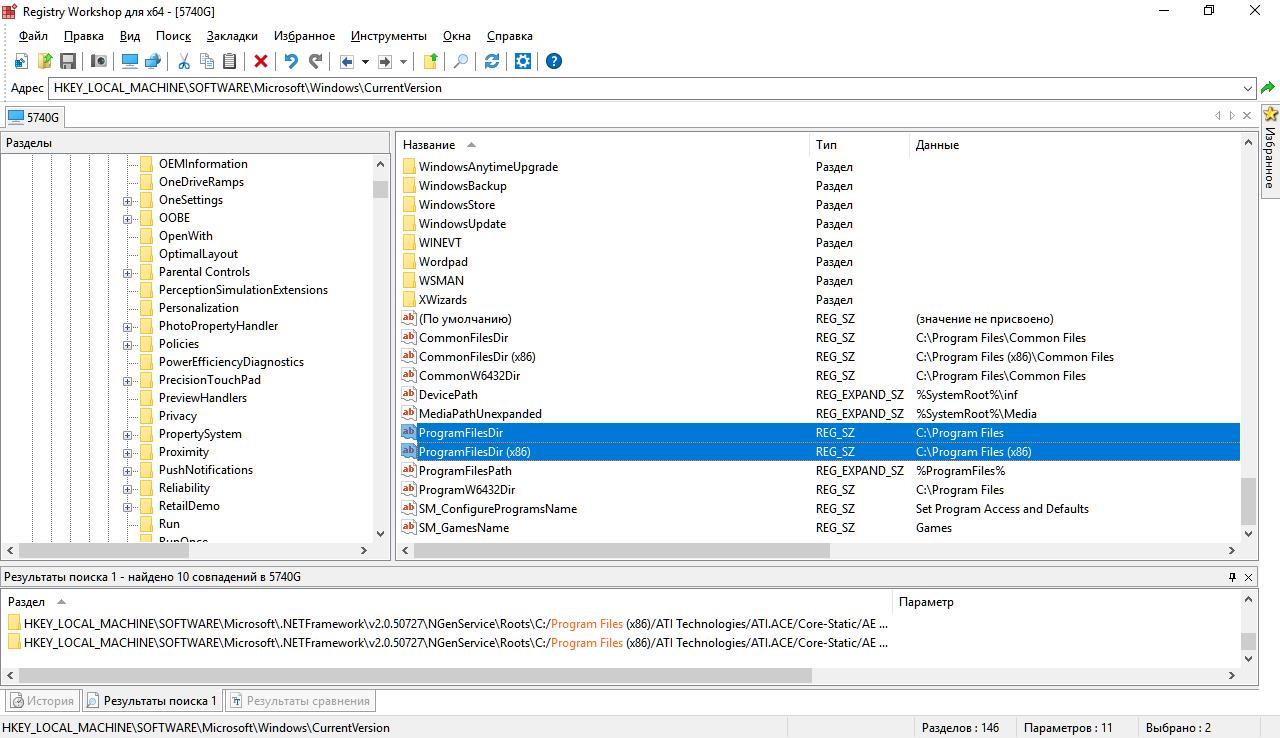Open the Файл menu
1280x738 pixels.
pos(33,36)
